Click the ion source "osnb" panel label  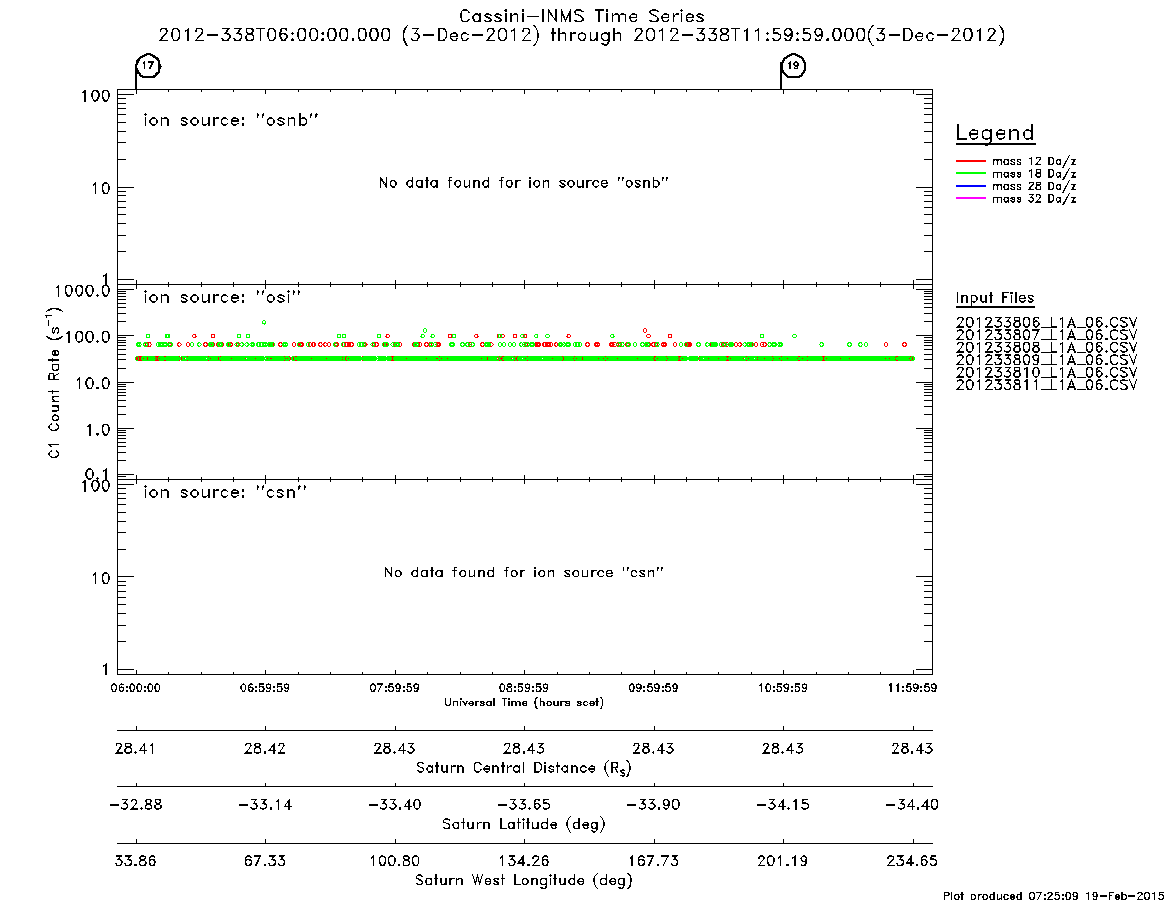pos(231,120)
